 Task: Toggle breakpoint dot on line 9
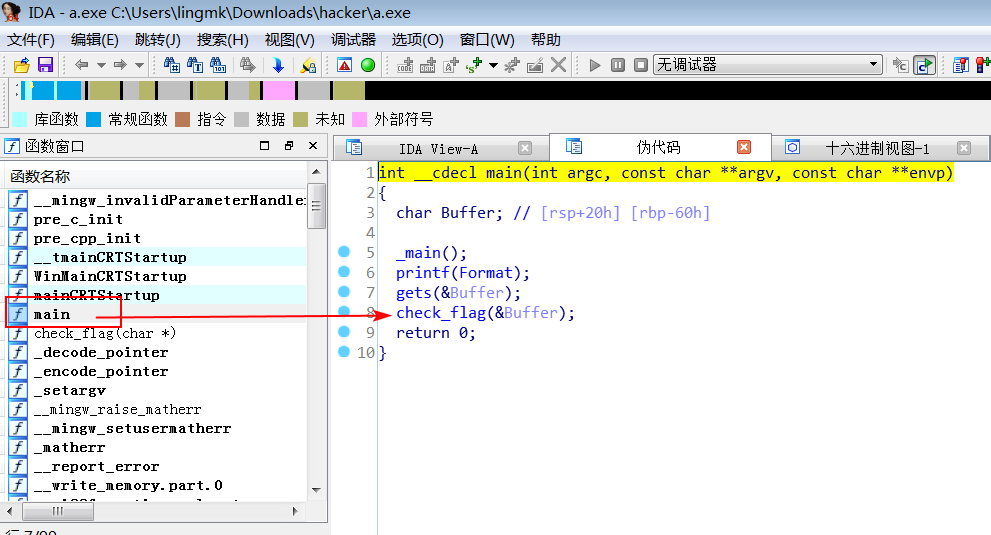[344, 331]
